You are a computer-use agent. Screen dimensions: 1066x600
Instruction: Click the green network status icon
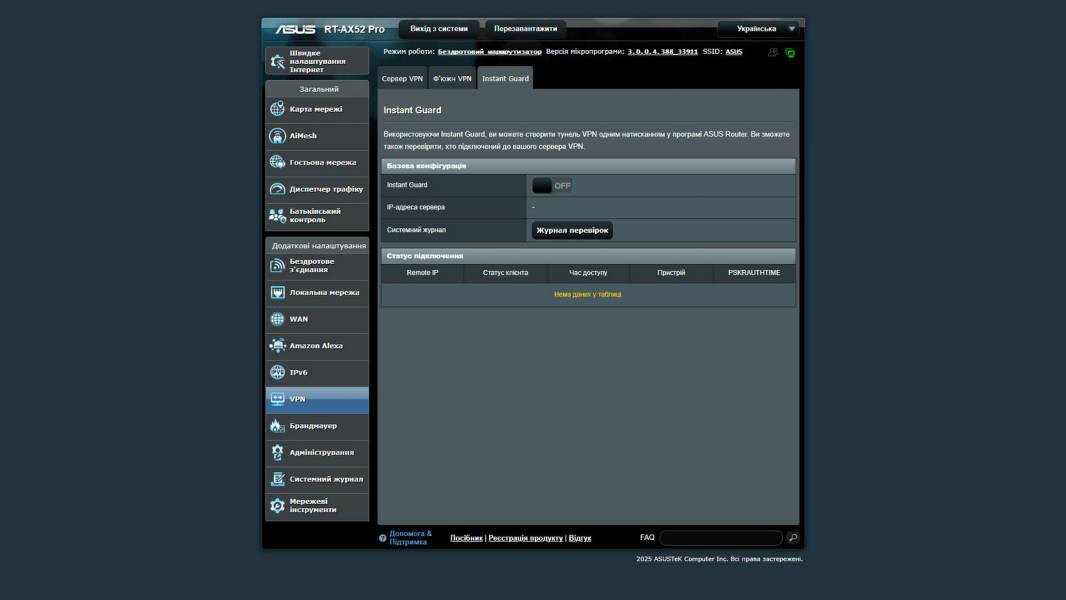(x=790, y=53)
